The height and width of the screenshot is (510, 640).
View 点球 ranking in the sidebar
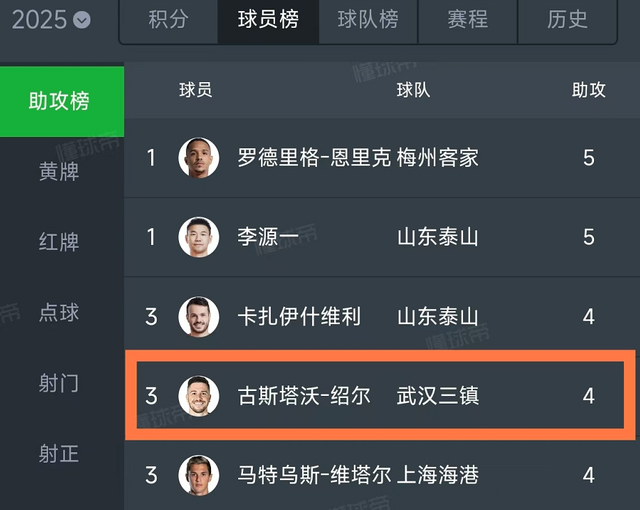59,312
